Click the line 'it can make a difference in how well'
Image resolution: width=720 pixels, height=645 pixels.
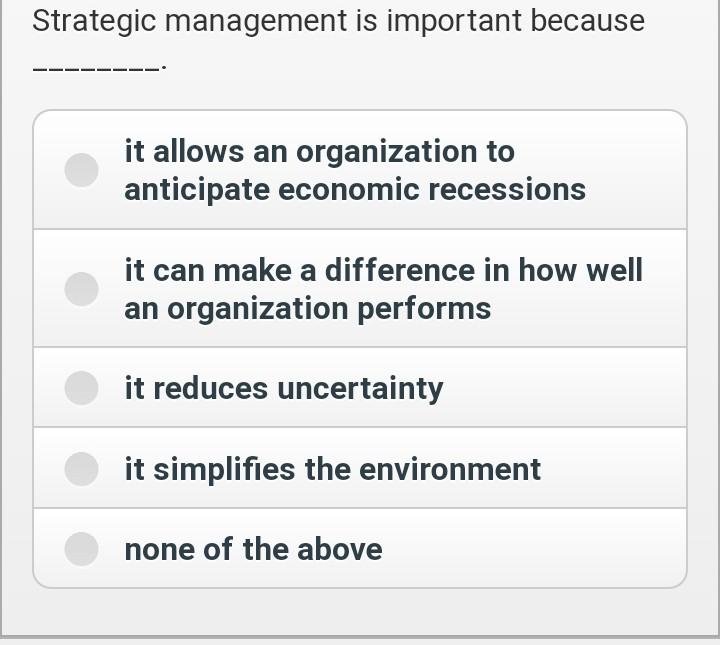(x=383, y=270)
